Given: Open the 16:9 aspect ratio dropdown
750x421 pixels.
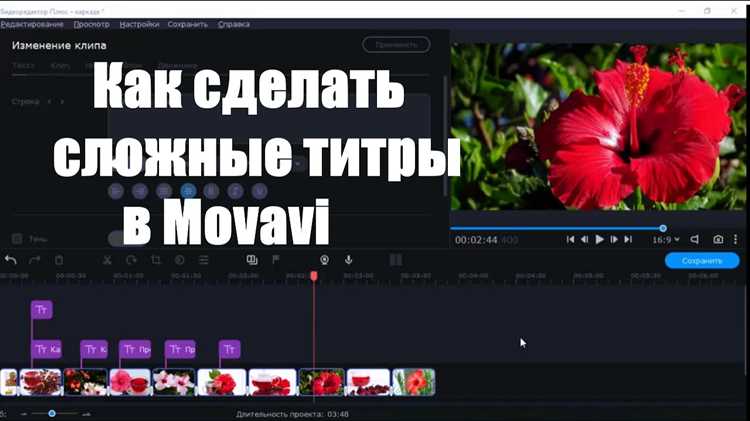Looking at the screenshot, I should pos(666,239).
